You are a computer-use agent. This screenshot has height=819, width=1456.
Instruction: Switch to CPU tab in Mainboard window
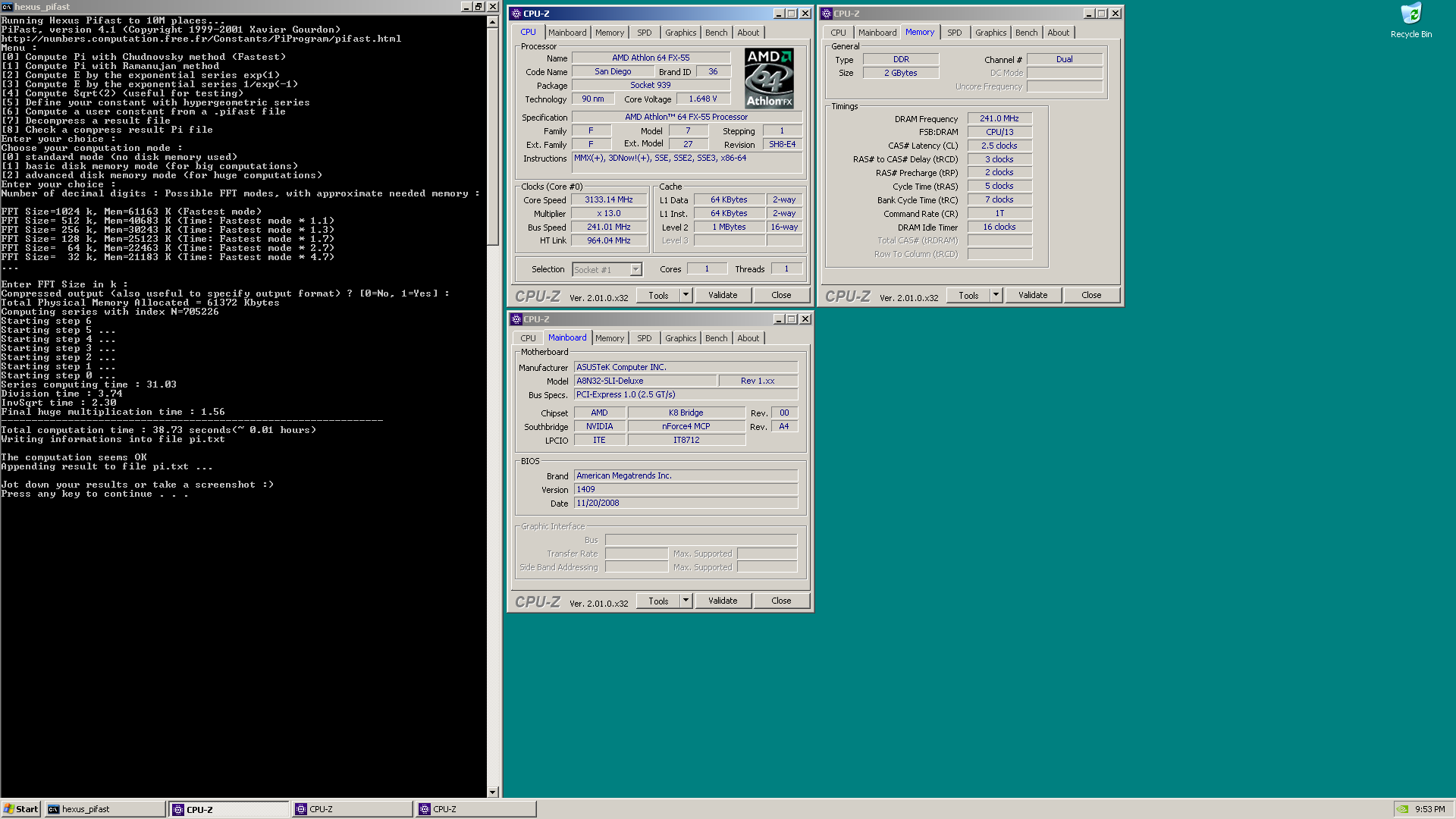tap(528, 338)
